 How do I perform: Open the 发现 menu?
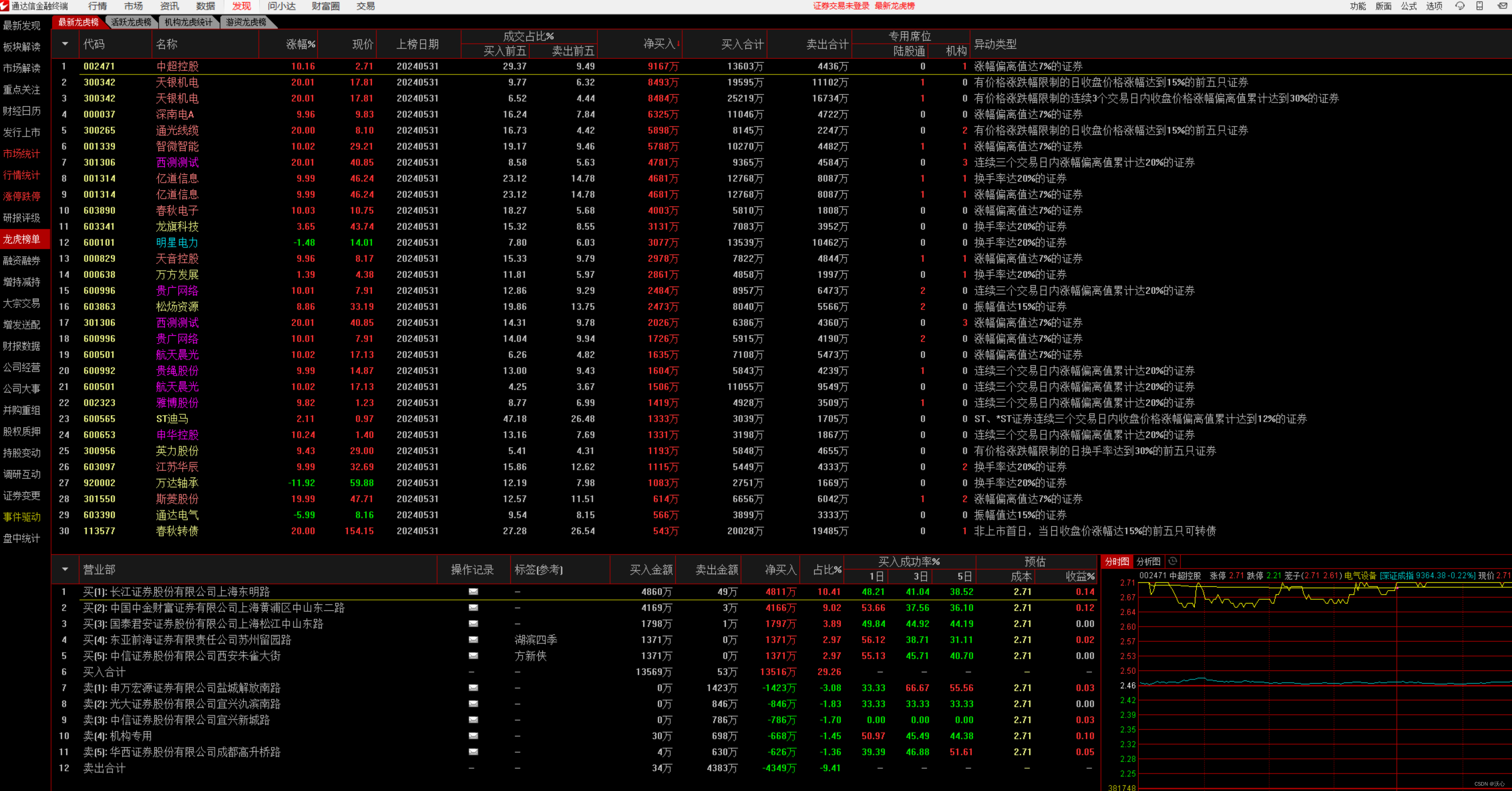(241, 6)
